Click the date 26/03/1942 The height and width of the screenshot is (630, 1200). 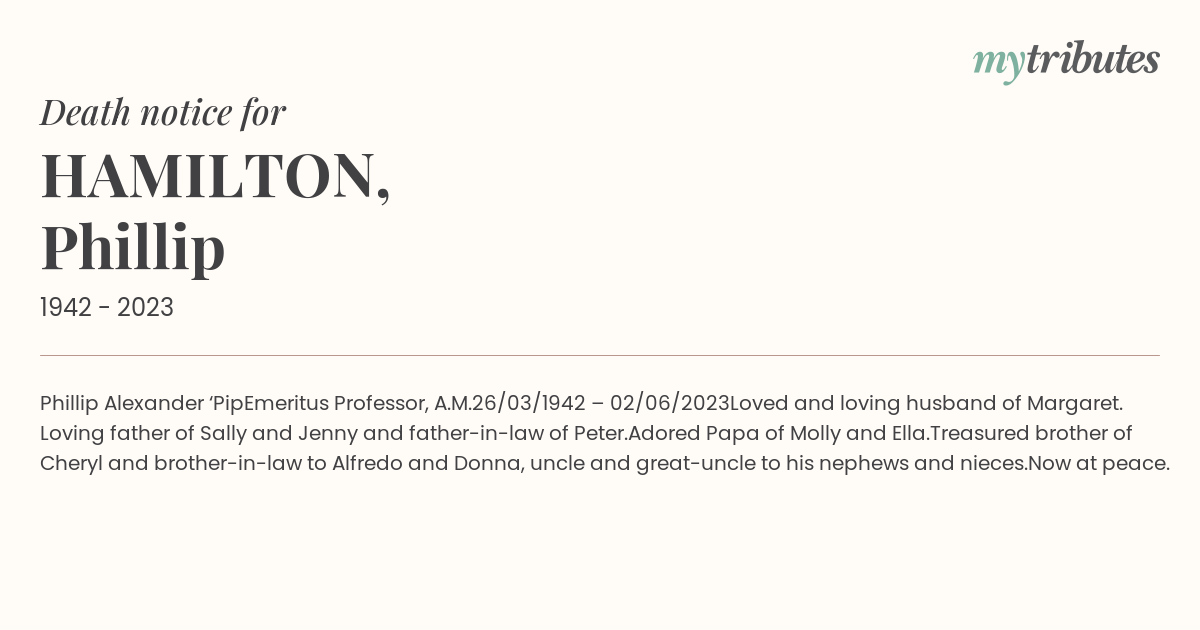528,404
